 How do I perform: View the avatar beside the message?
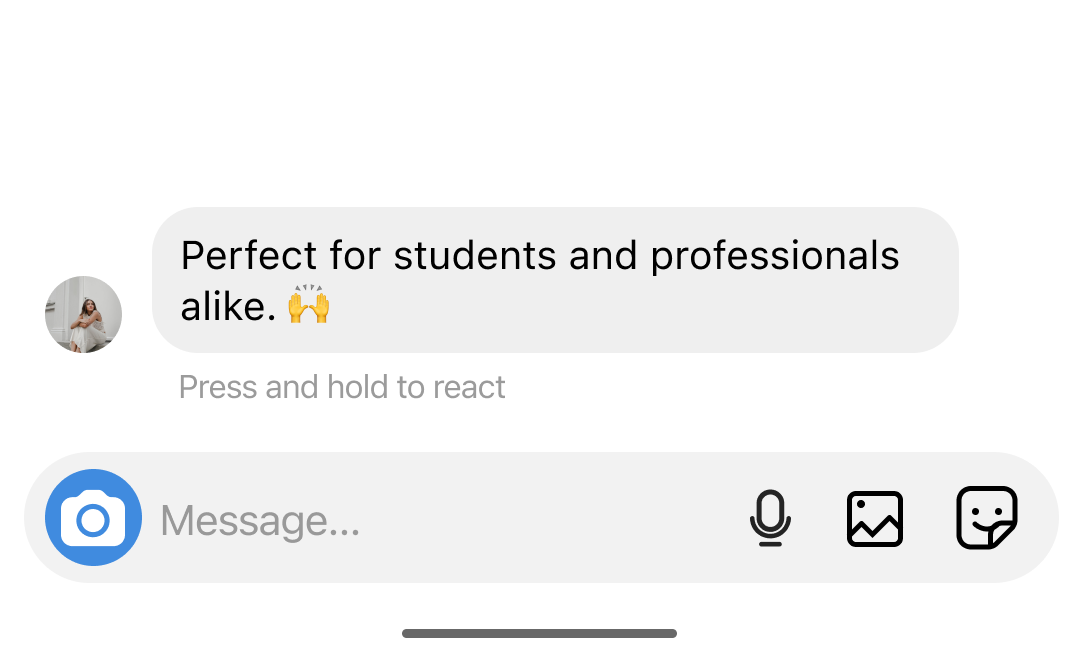pyautogui.click(x=83, y=314)
